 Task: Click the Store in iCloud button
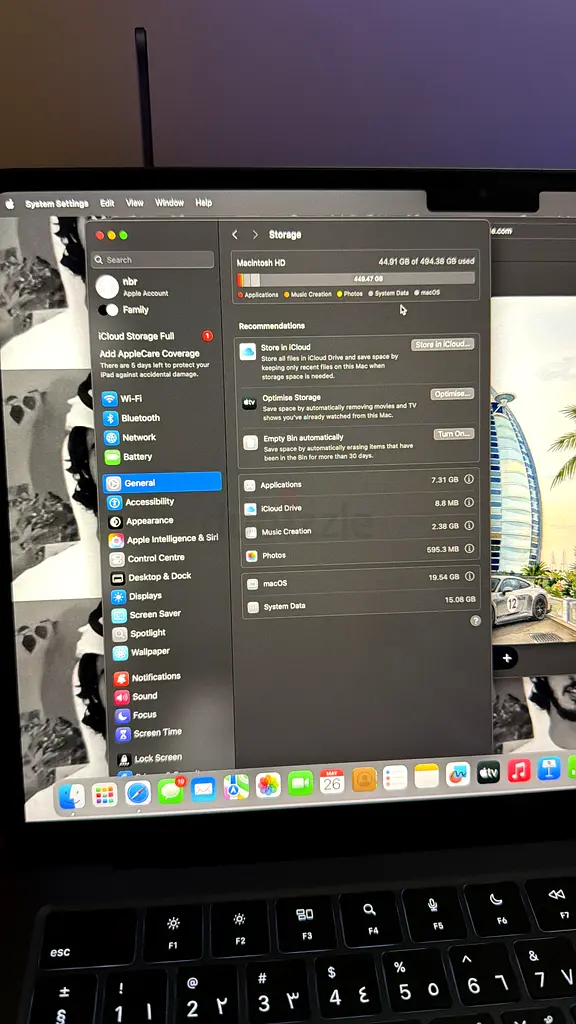click(442, 344)
